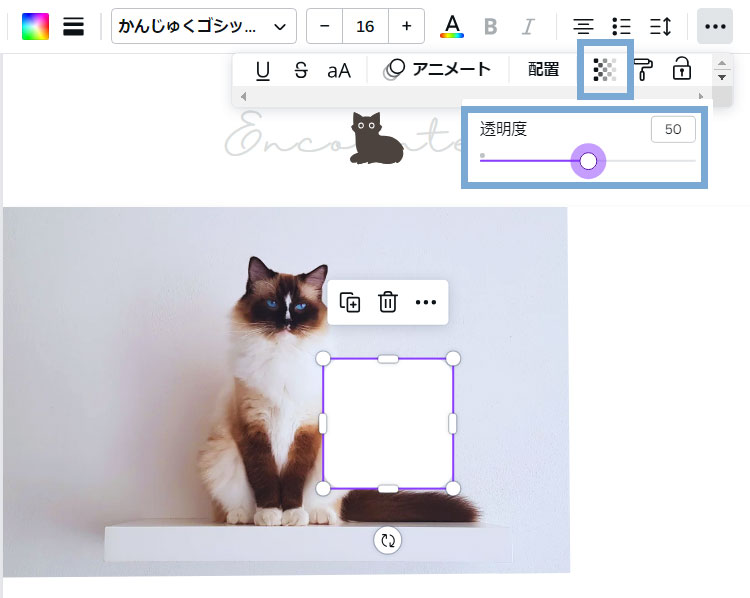750x598 pixels.
Task: Click the bottom-left resize handle of the square
Action: click(323, 488)
